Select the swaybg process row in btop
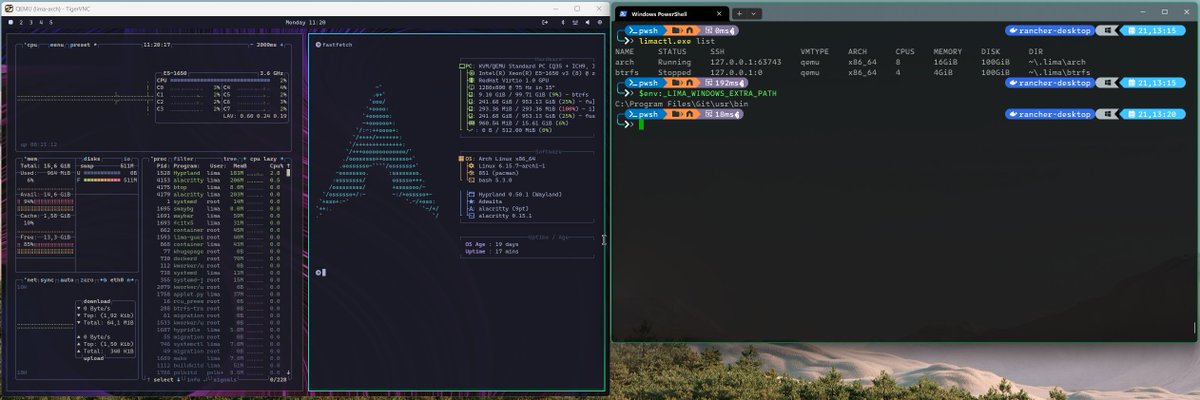1200x400 pixels. pos(219,208)
